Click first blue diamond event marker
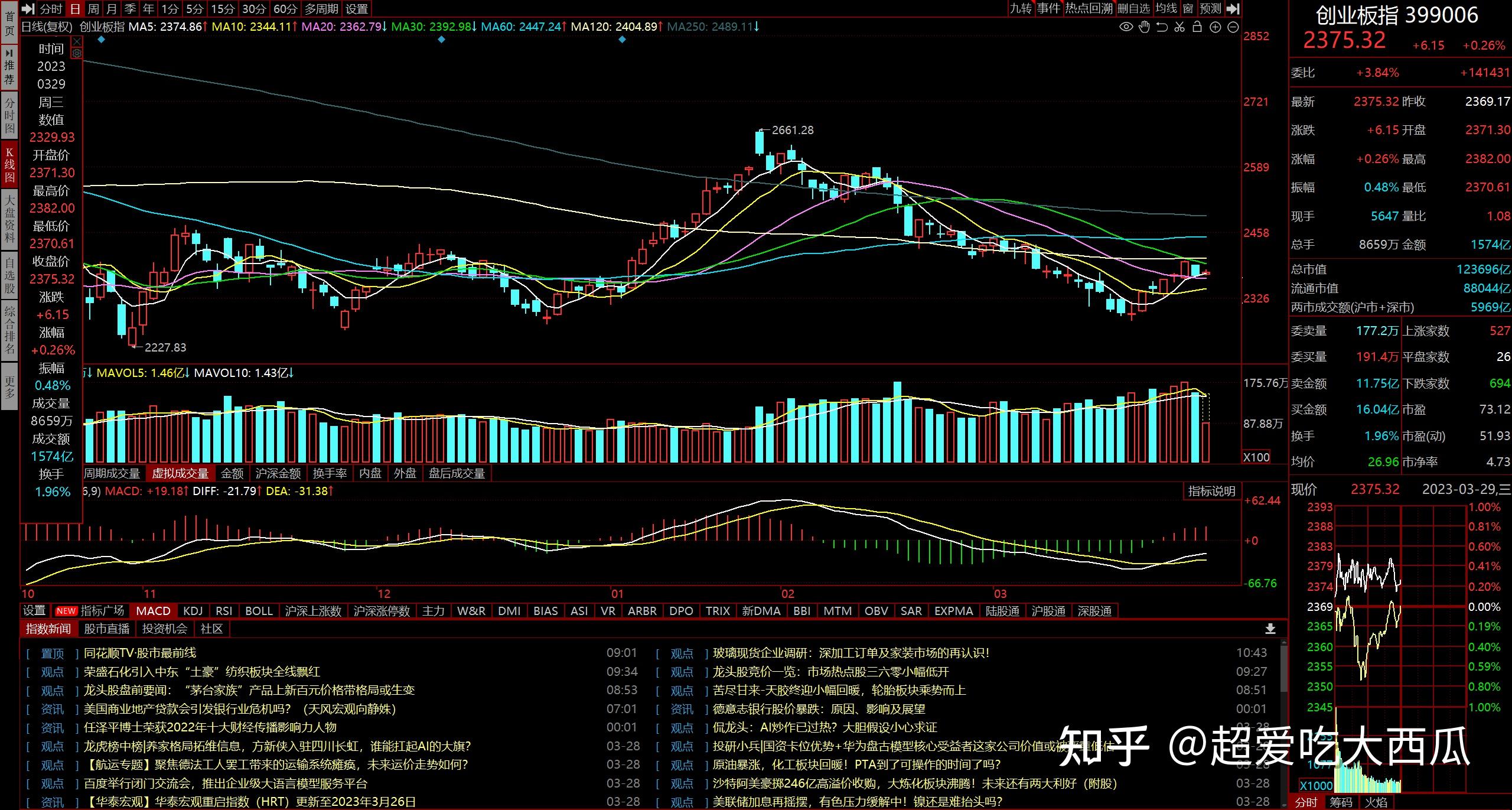Image resolution: width=1512 pixels, height=810 pixels. (102, 40)
